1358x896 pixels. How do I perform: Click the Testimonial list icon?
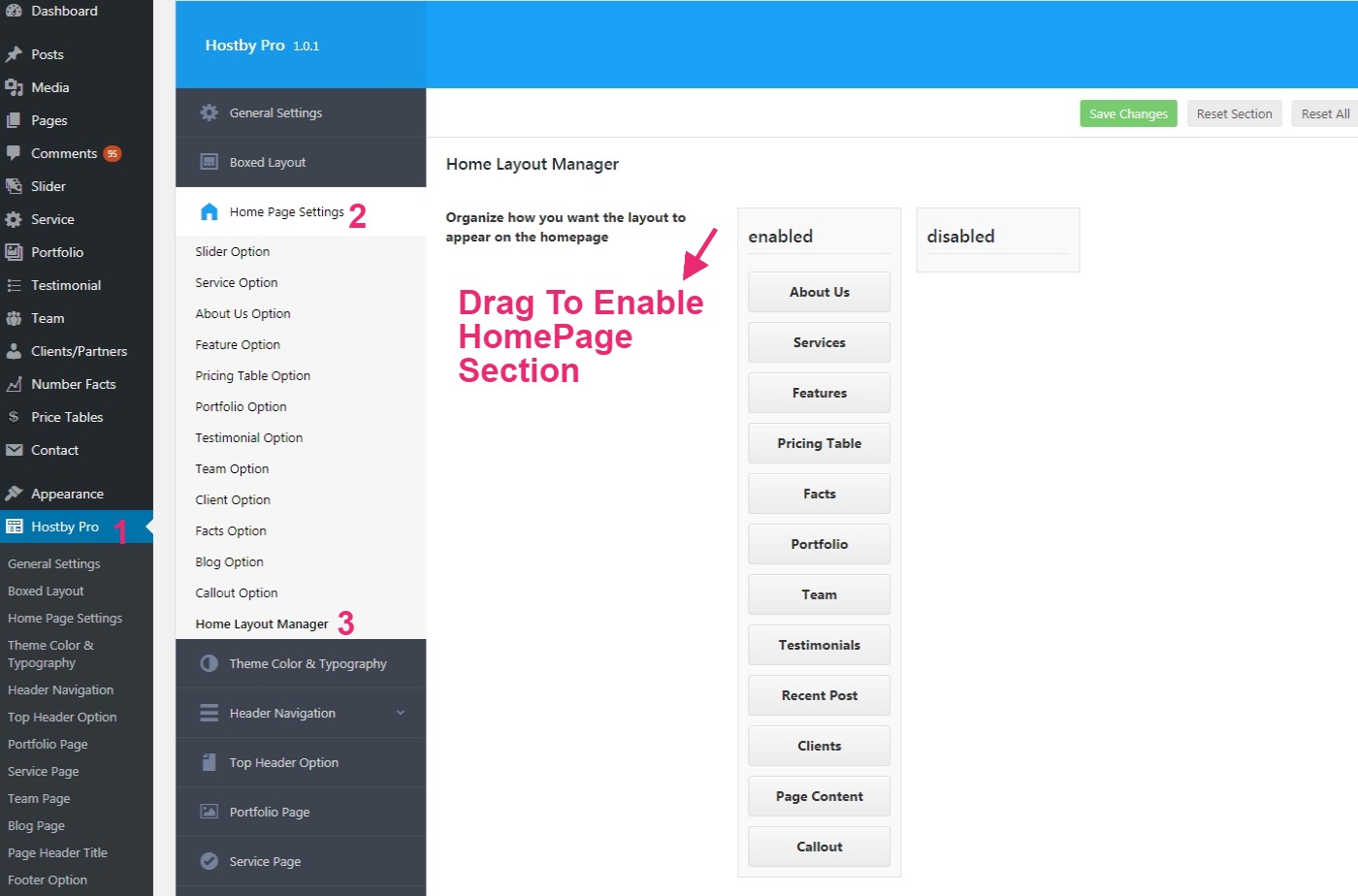[x=14, y=285]
